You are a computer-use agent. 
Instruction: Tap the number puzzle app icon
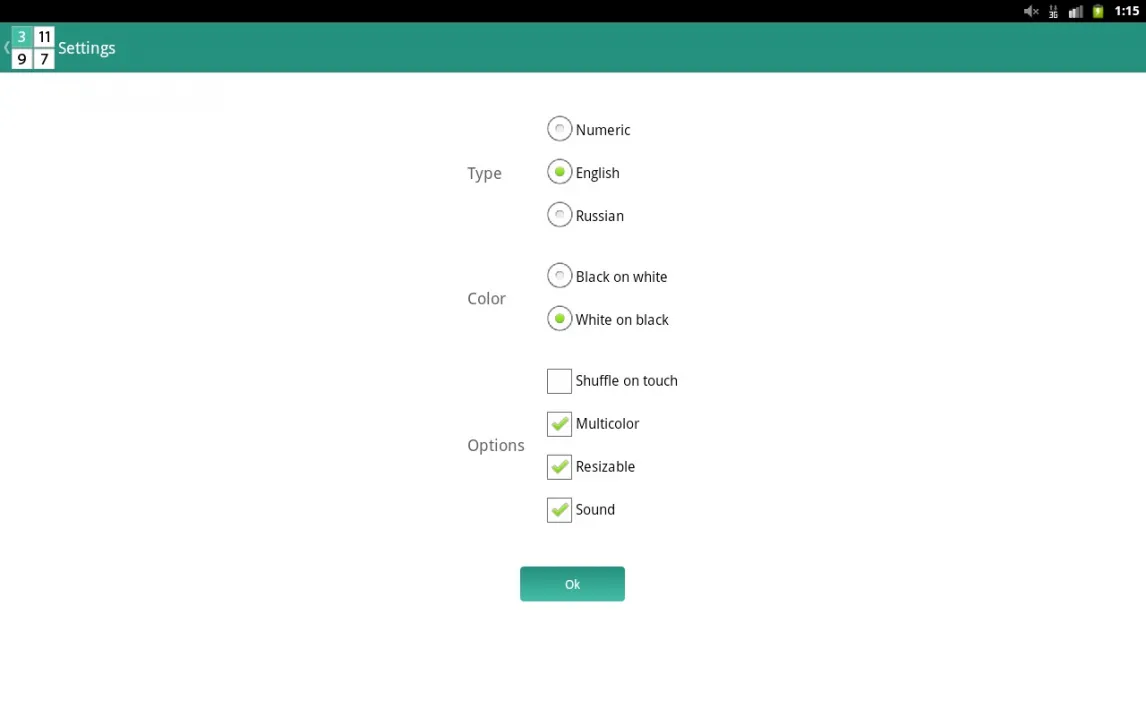(x=32, y=48)
